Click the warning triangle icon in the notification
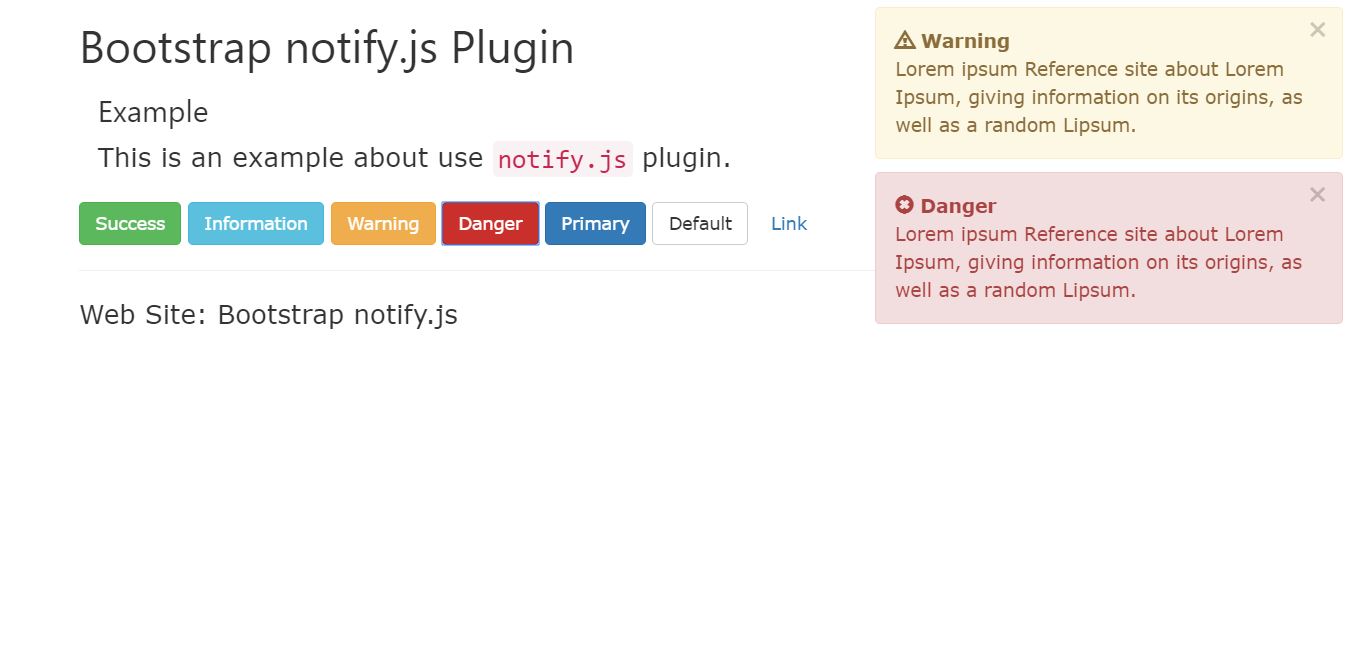 coord(905,41)
